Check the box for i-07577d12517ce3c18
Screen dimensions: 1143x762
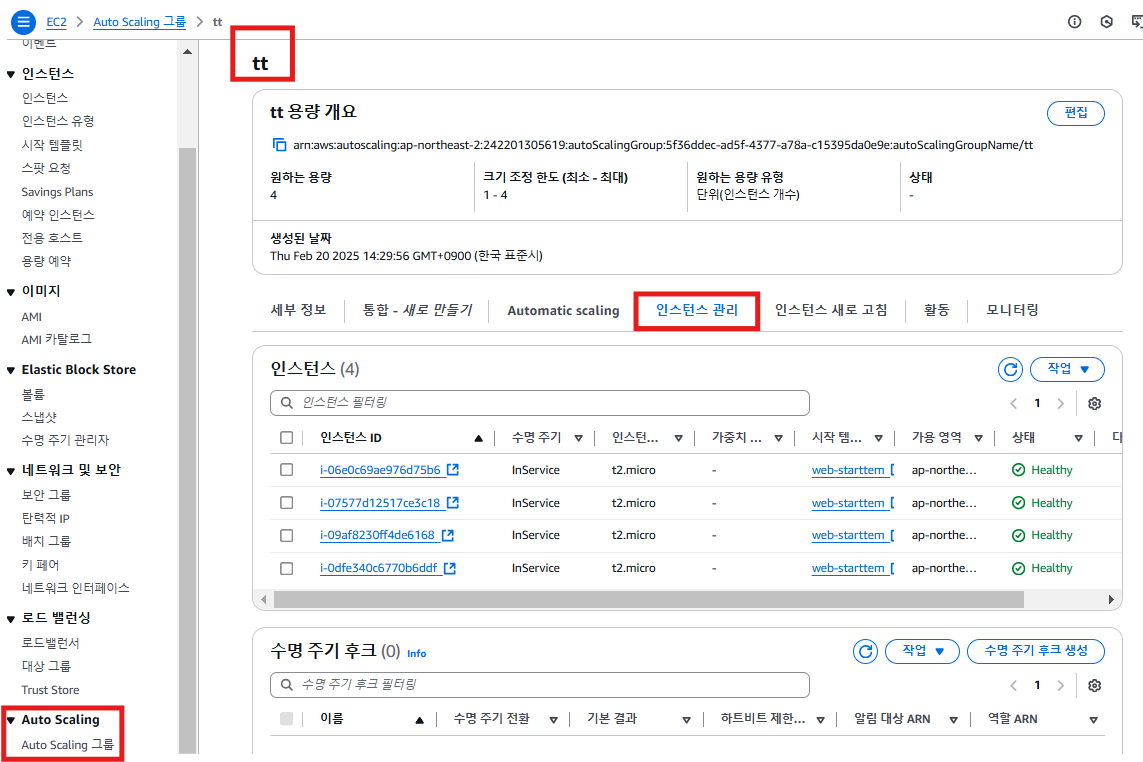[286, 502]
